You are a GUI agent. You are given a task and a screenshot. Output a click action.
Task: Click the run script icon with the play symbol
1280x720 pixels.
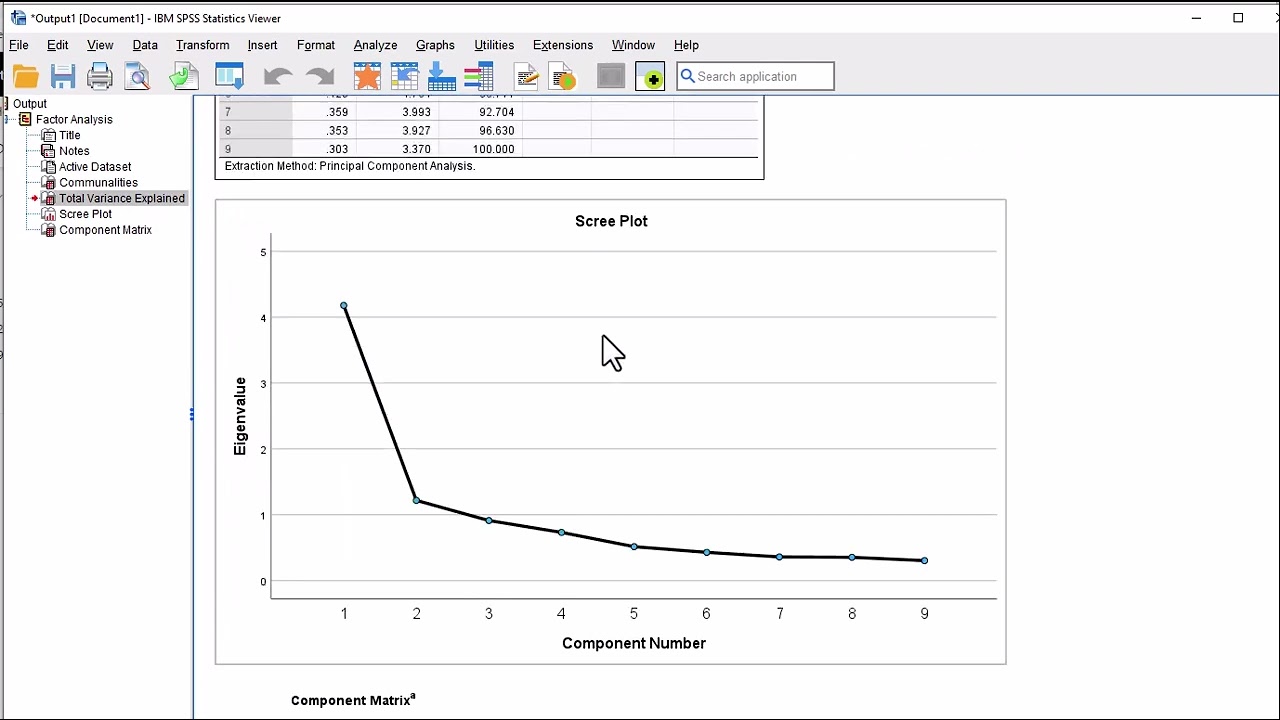(563, 76)
